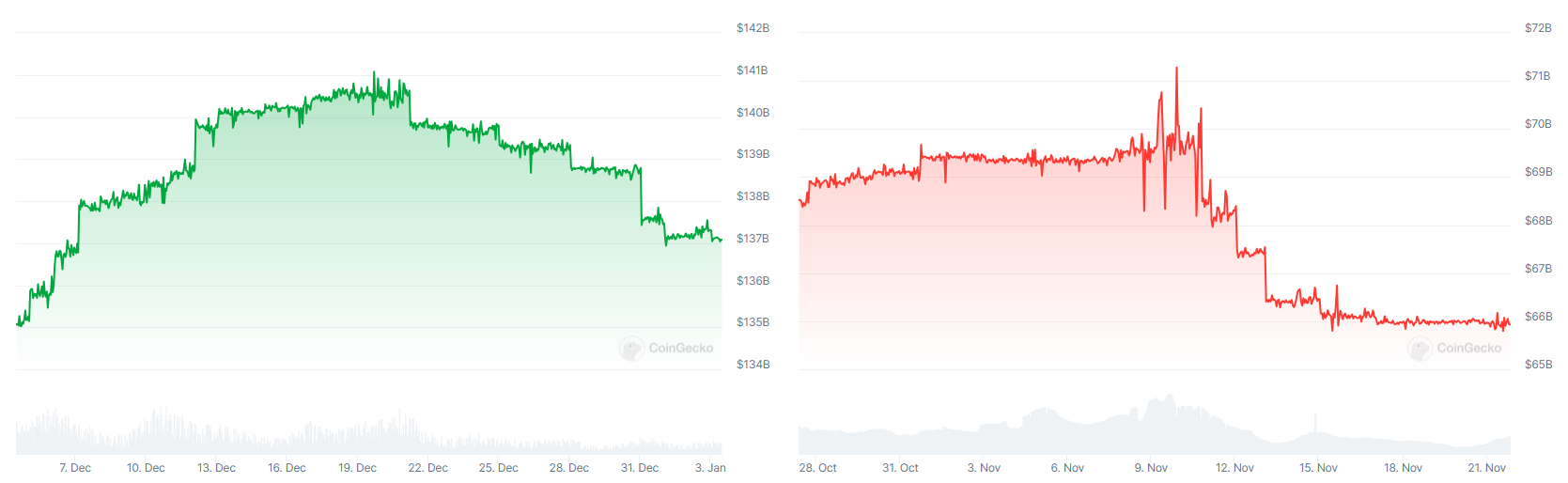Screen dimensions: 1568x483
Task: Select the 19. Dec date label
Action: tap(357, 468)
